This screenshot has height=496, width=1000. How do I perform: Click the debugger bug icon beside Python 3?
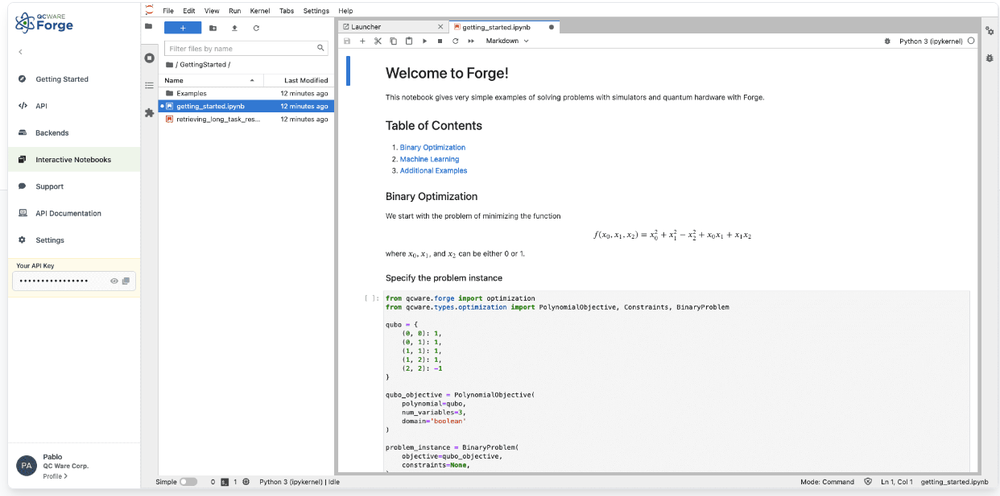[887, 41]
